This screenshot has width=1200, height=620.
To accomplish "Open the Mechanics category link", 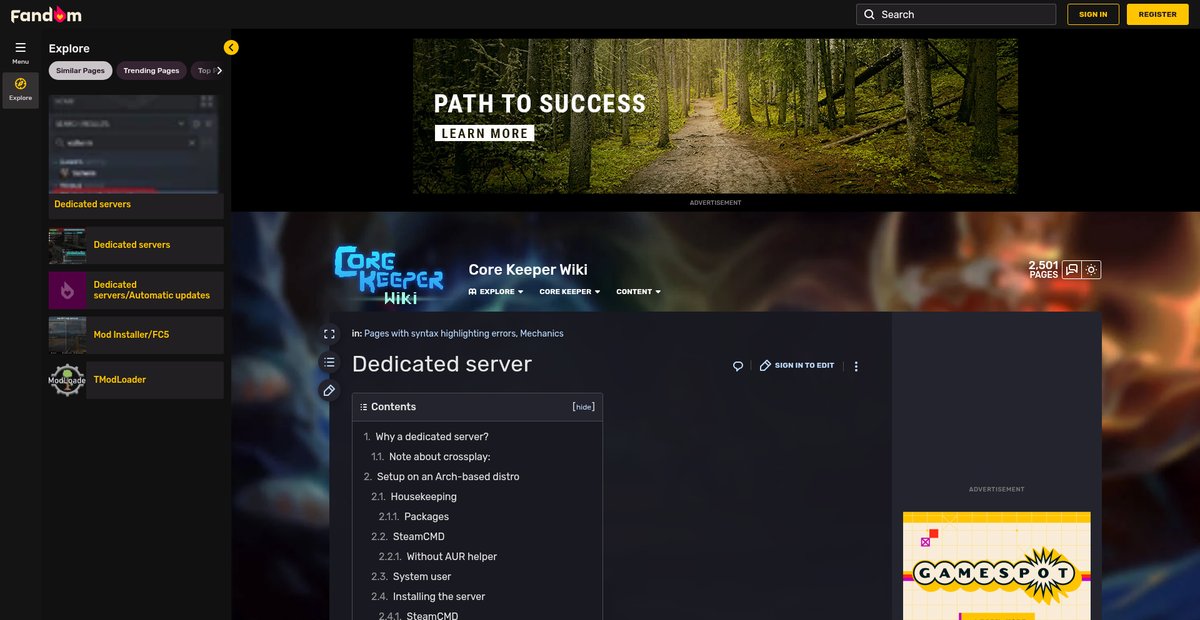I will (x=542, y=333).
